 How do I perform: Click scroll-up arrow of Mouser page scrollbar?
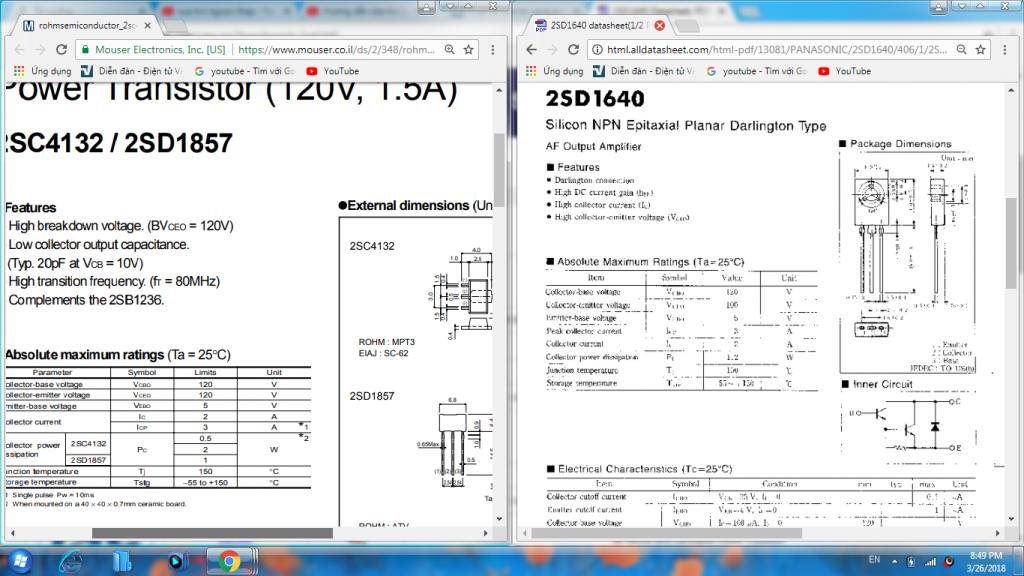coord(499,90)
